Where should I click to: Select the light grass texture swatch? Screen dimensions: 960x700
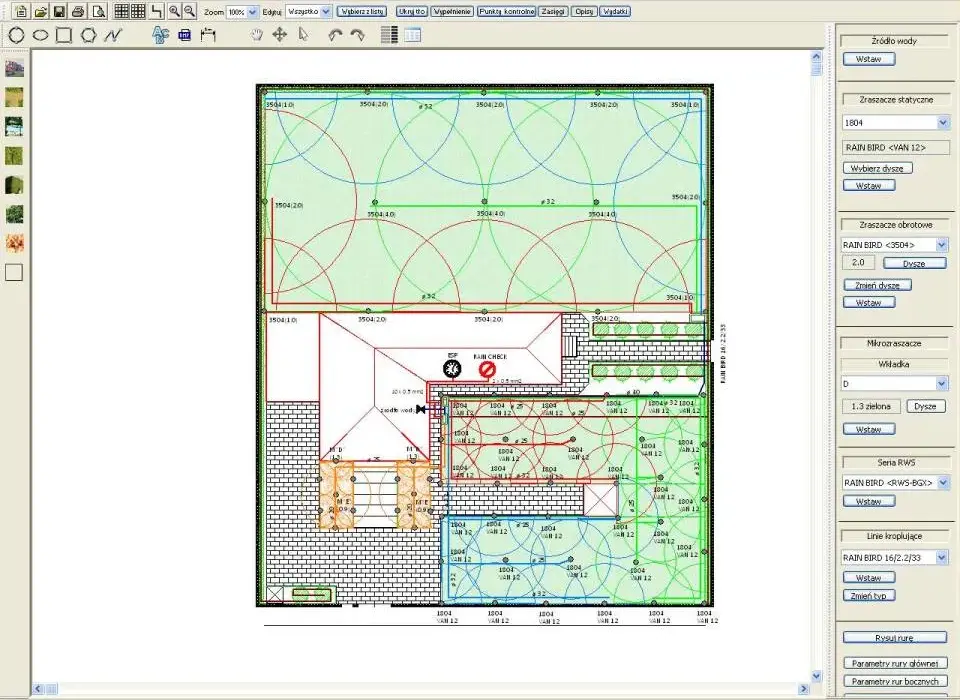pyautogui.click(x=14, y=97)
